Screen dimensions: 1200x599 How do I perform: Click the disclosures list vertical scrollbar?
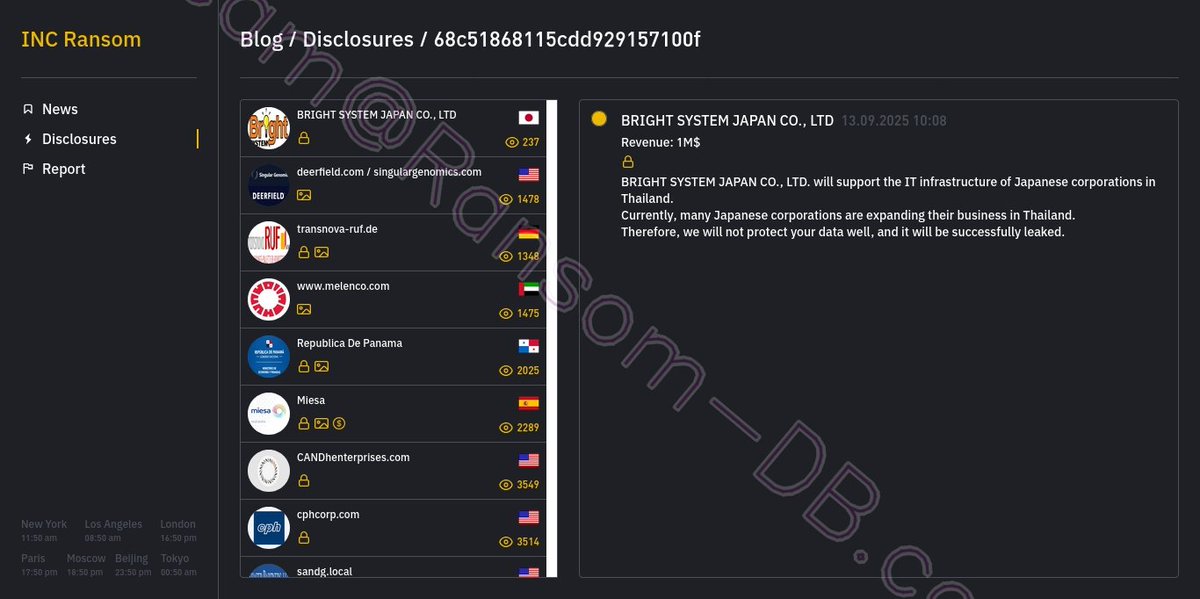552,338
